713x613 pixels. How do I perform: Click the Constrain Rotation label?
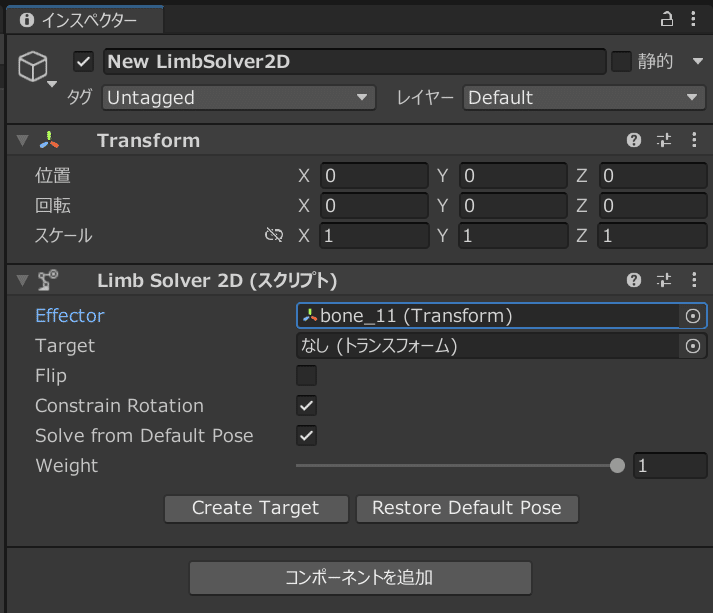[120, 406]
